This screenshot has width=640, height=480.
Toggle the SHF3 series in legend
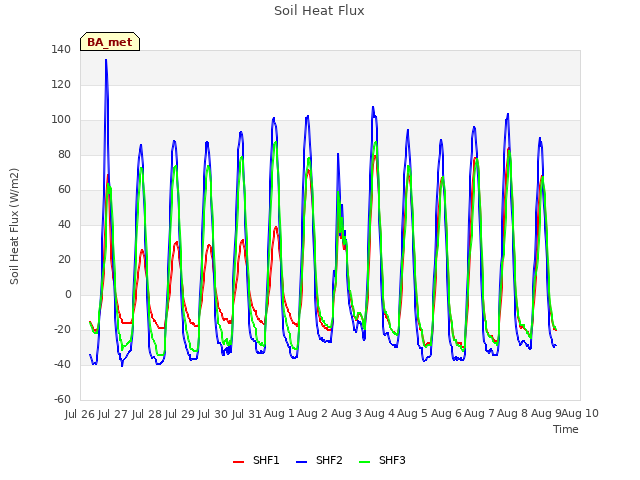click(x=382, y=460)
